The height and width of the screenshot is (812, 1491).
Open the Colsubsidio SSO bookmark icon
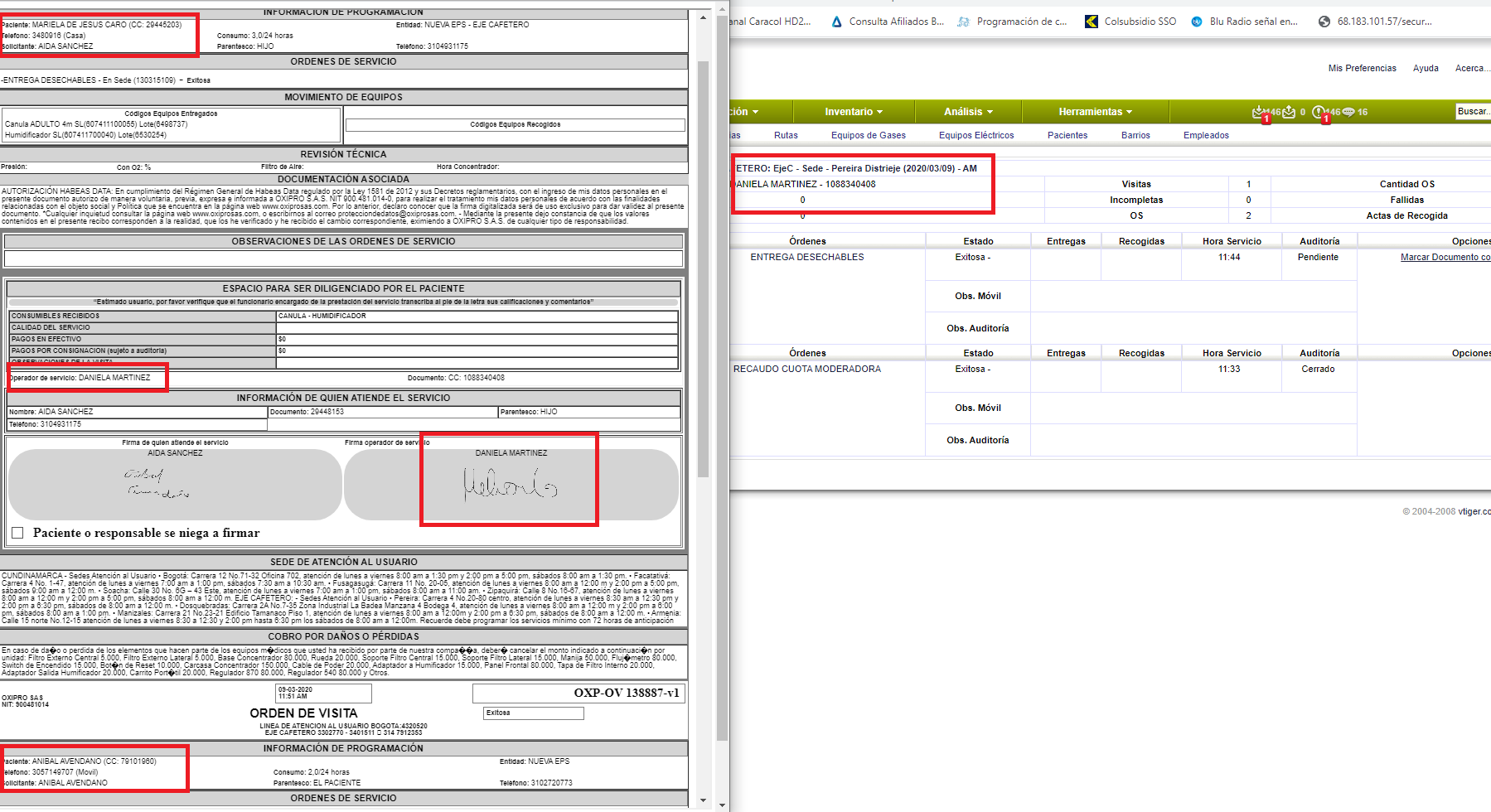pos(1092,22)
